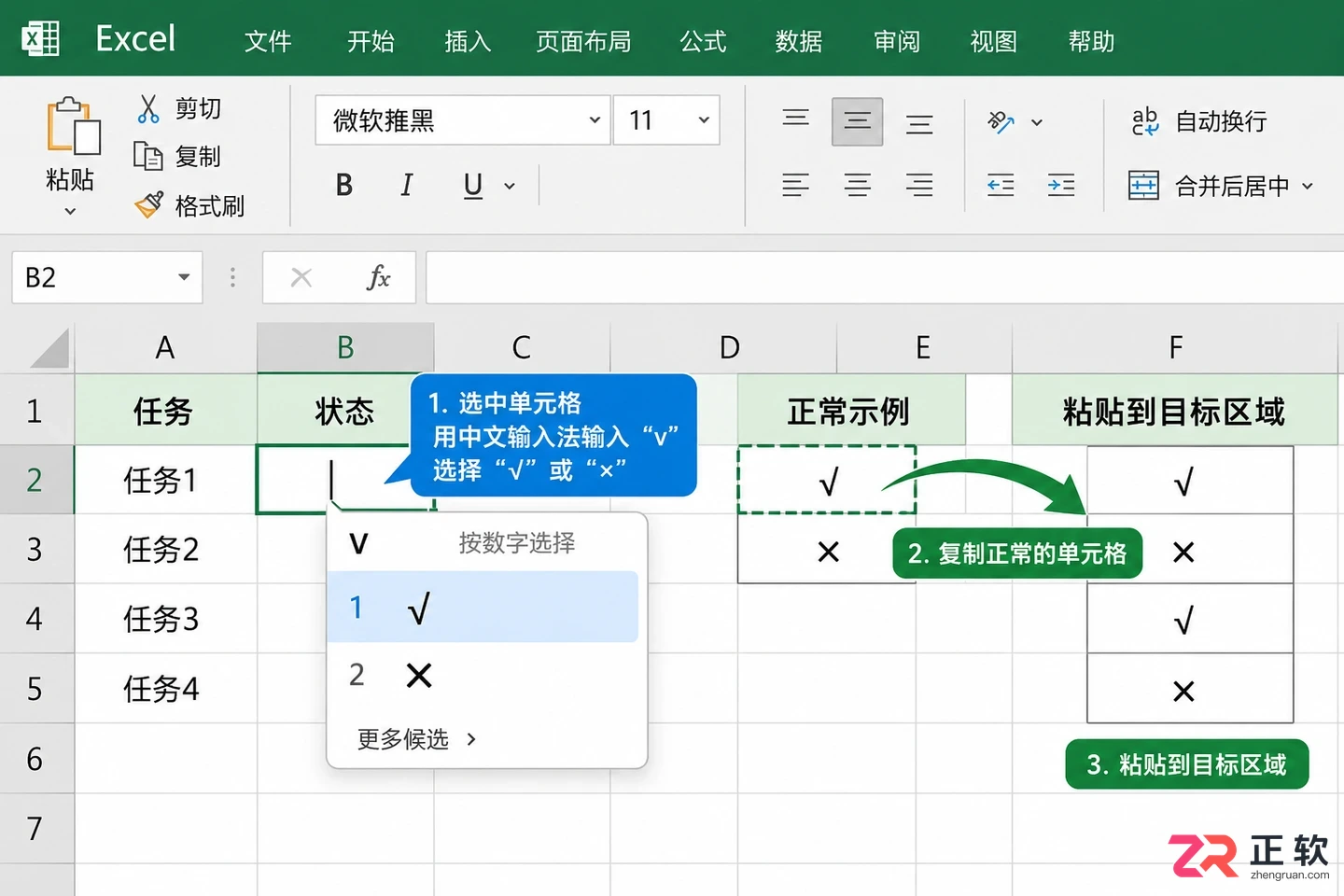
Task: Expand the underline style arrow
Action: [510, 186]
